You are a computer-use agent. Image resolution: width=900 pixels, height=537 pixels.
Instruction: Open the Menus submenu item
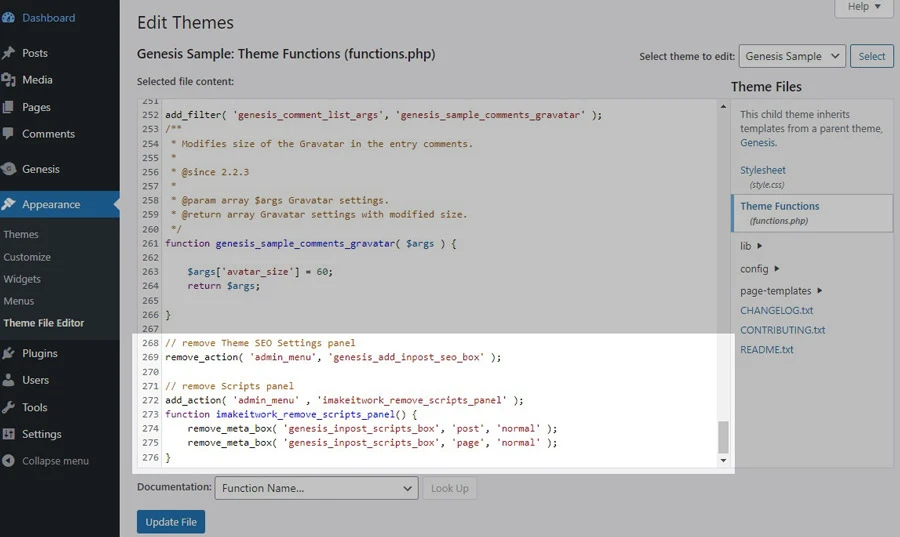(x=18, y=301)
